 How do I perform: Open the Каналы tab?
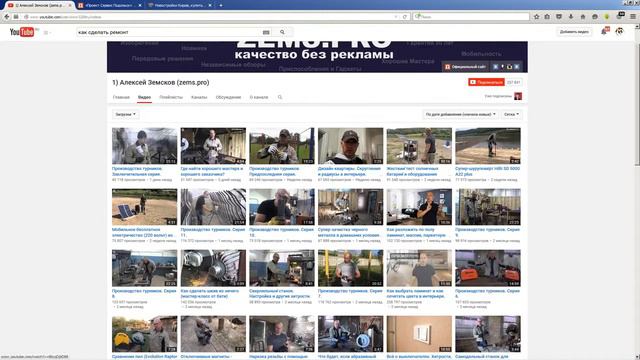click(199, 97)
